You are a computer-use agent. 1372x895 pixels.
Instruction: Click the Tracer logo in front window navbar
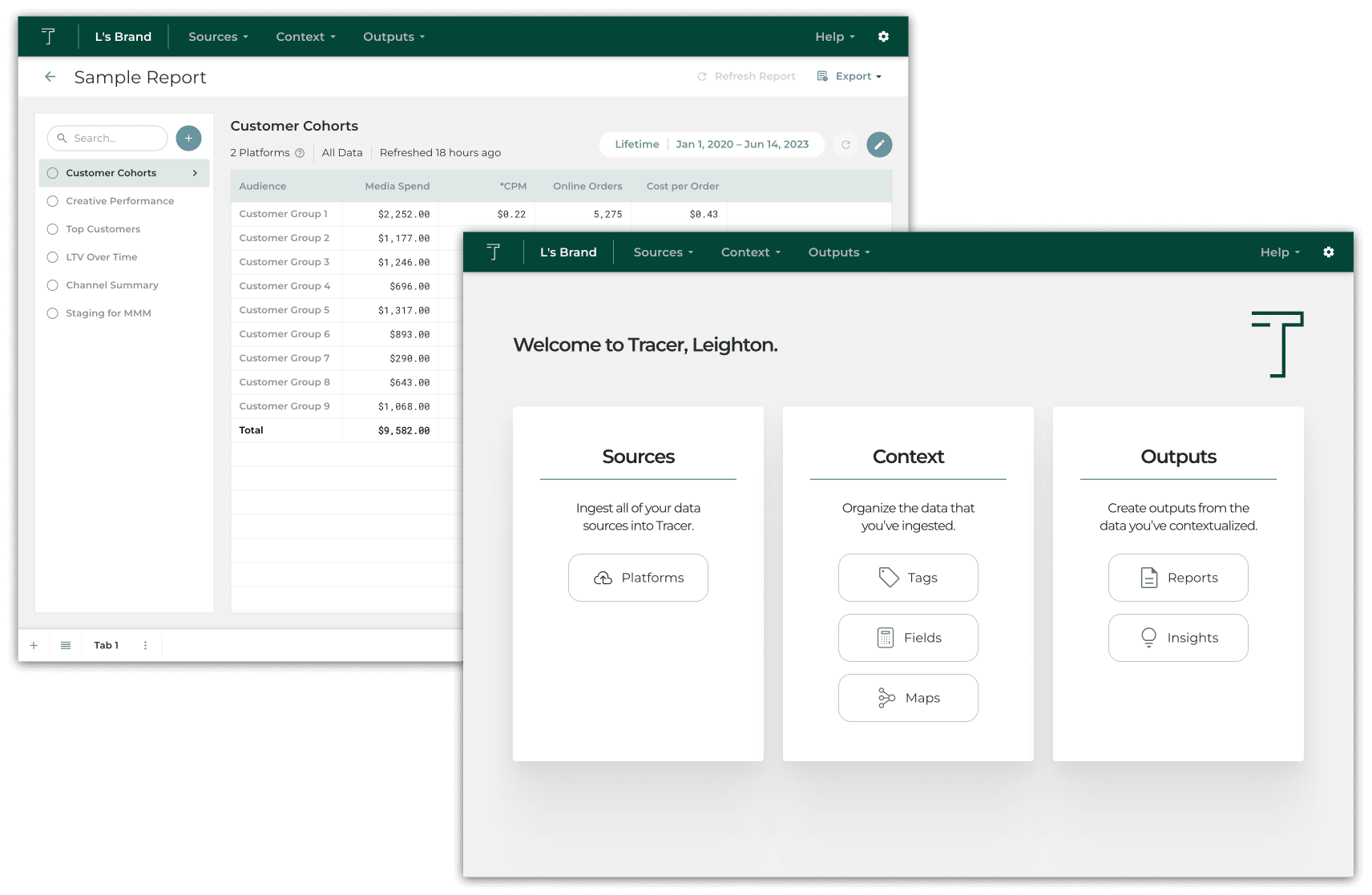point(494,252)
